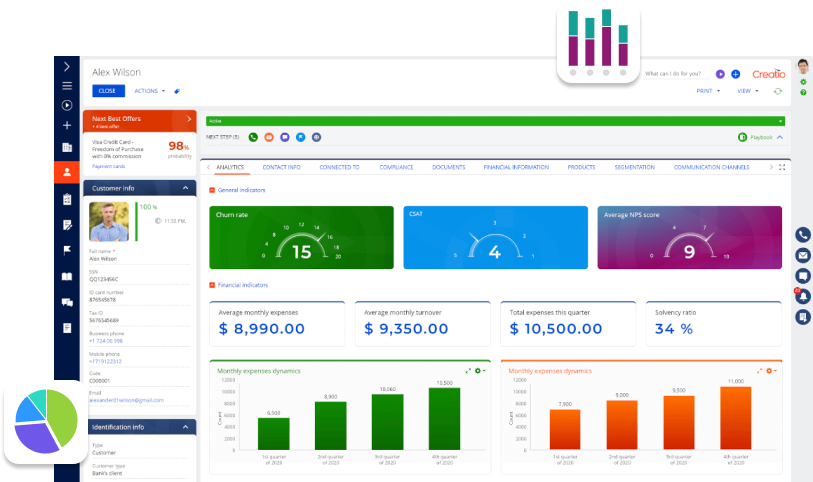Open the green settings gear icon

803,82
